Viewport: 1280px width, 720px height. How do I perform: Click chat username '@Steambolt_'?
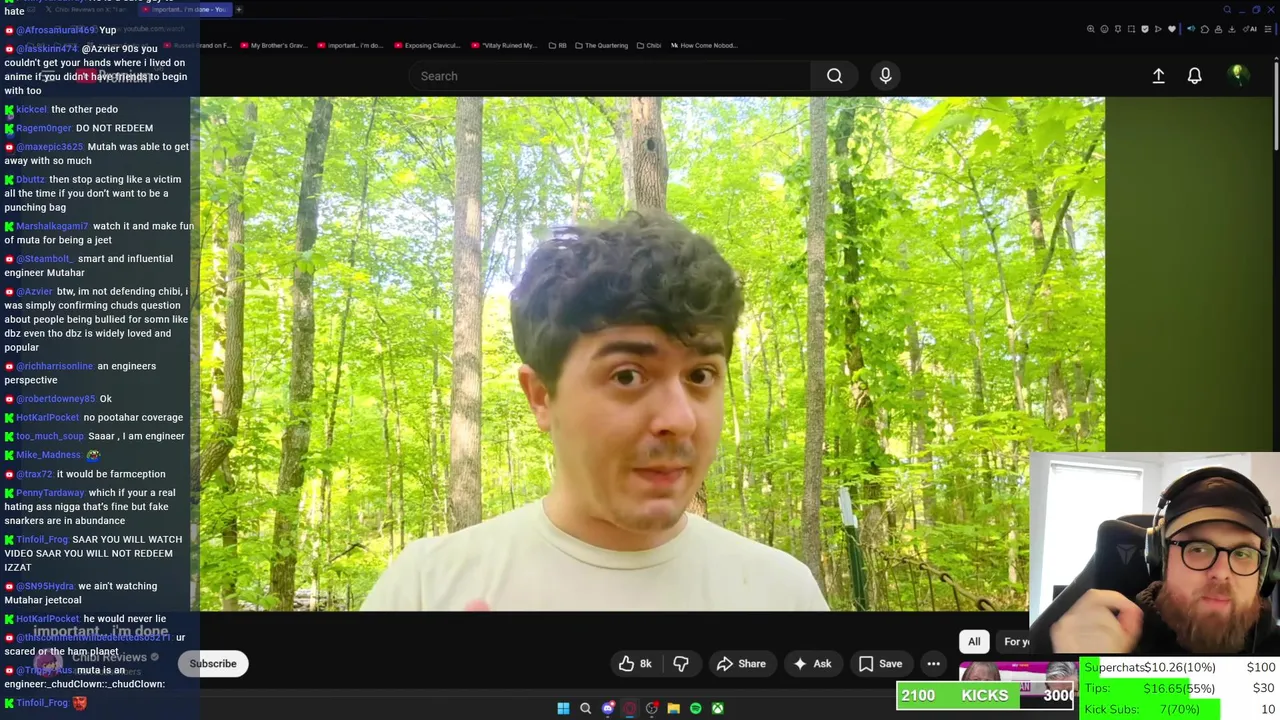pyautogui.click(x=45, y=259)
